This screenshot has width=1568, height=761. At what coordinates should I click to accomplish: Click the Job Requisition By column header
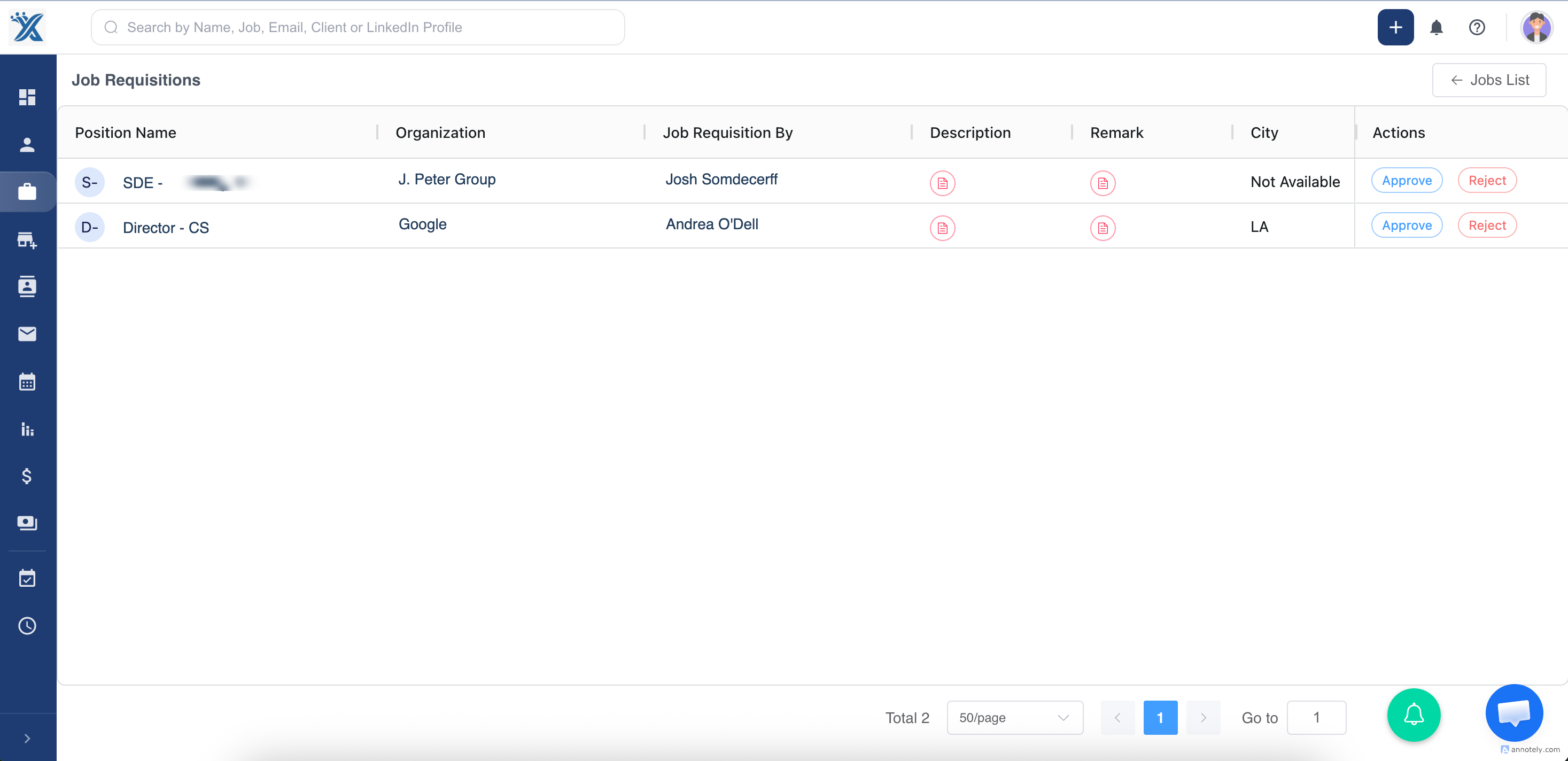[x=727, y=133]
